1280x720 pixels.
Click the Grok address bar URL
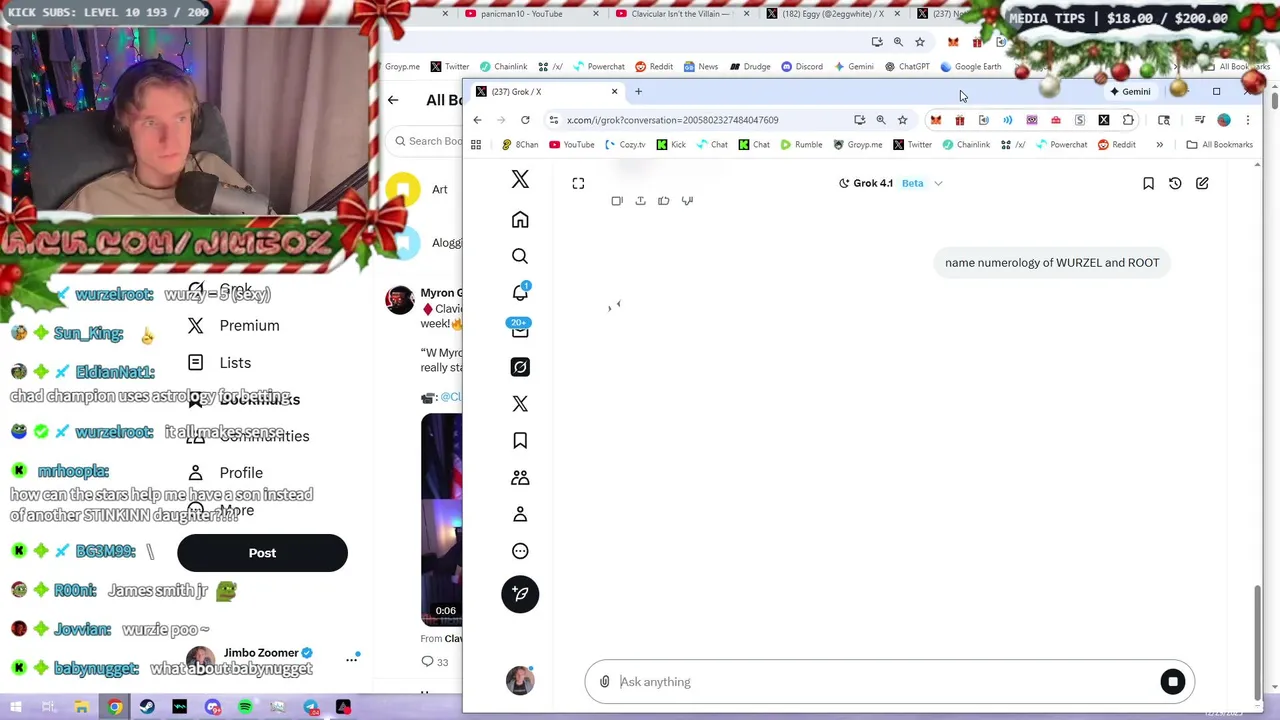672,120
